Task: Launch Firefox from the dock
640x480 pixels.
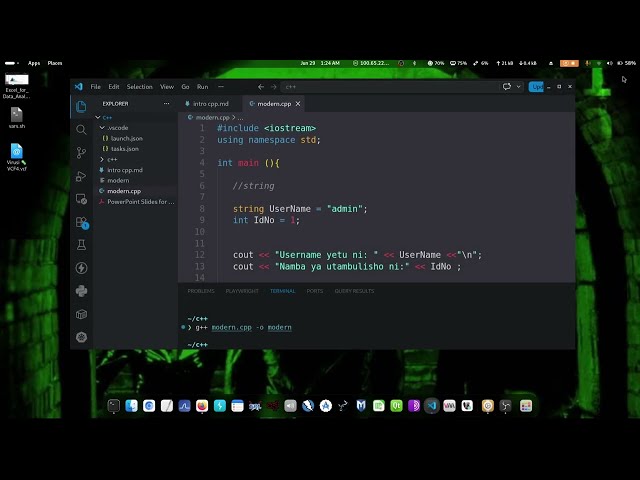Action: point(202,406)
